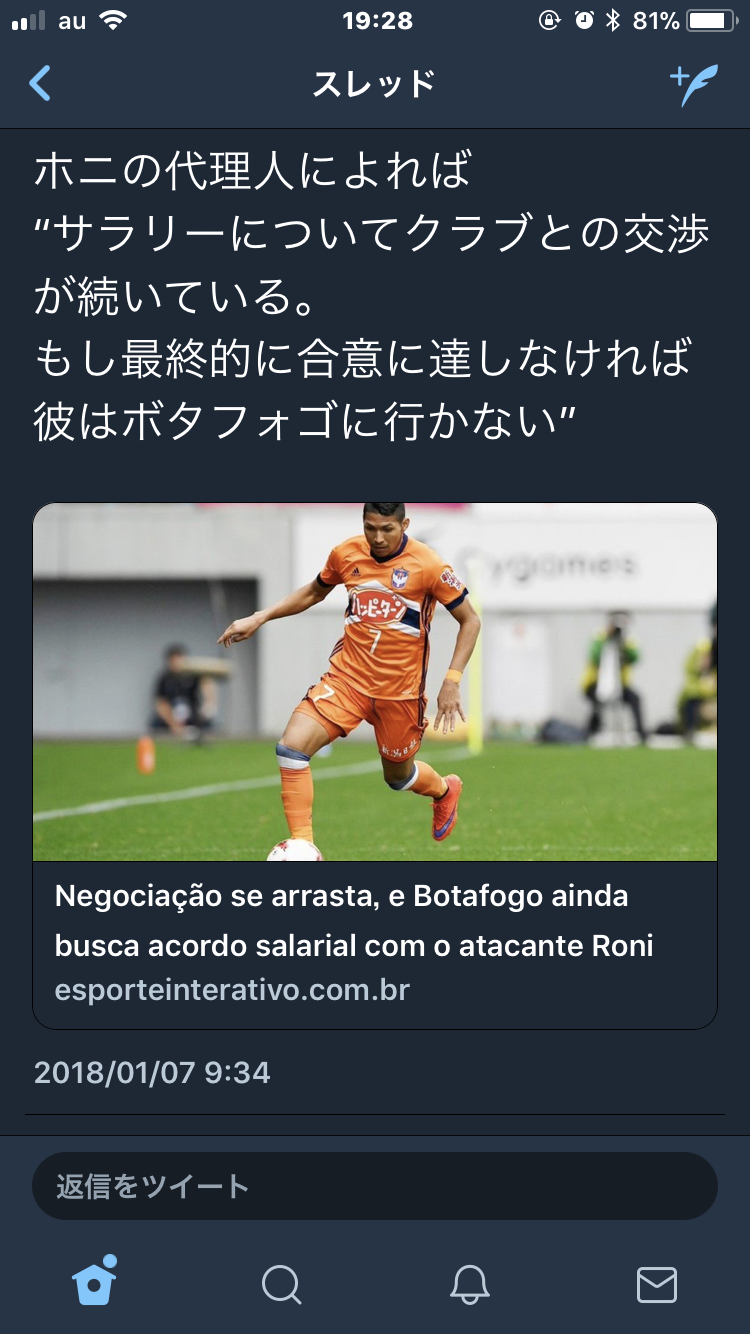Image resolution: width=750 pixels, height=1334 pixels.
Task: Tap the Wi-Fi signal icon
Action: (x=113, y=21)
